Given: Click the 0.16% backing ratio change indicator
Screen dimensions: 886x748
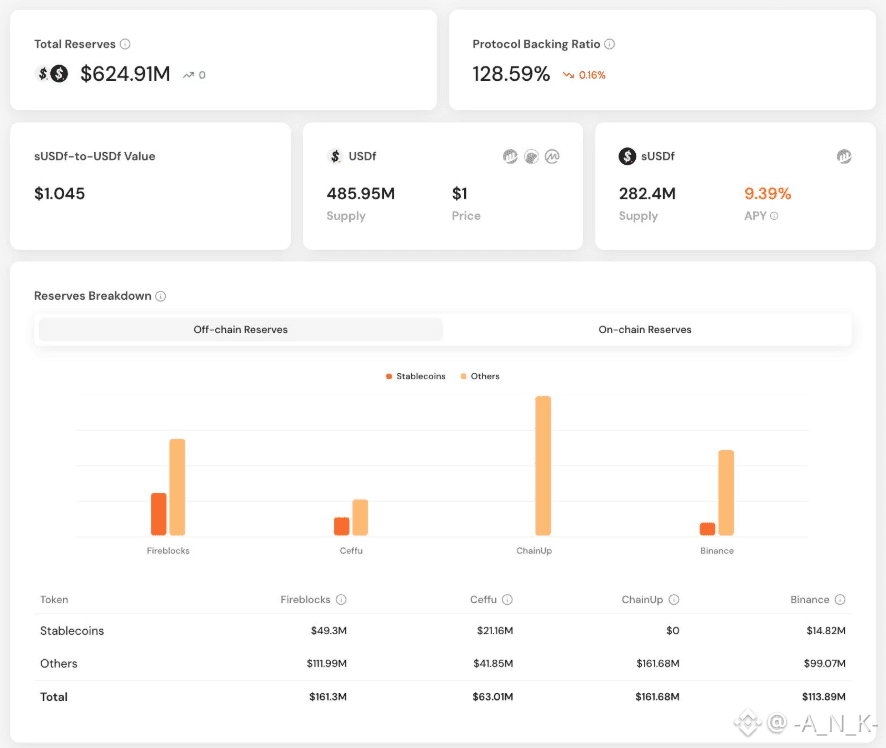Looking at the screenshot, I should tap(584, 75).
